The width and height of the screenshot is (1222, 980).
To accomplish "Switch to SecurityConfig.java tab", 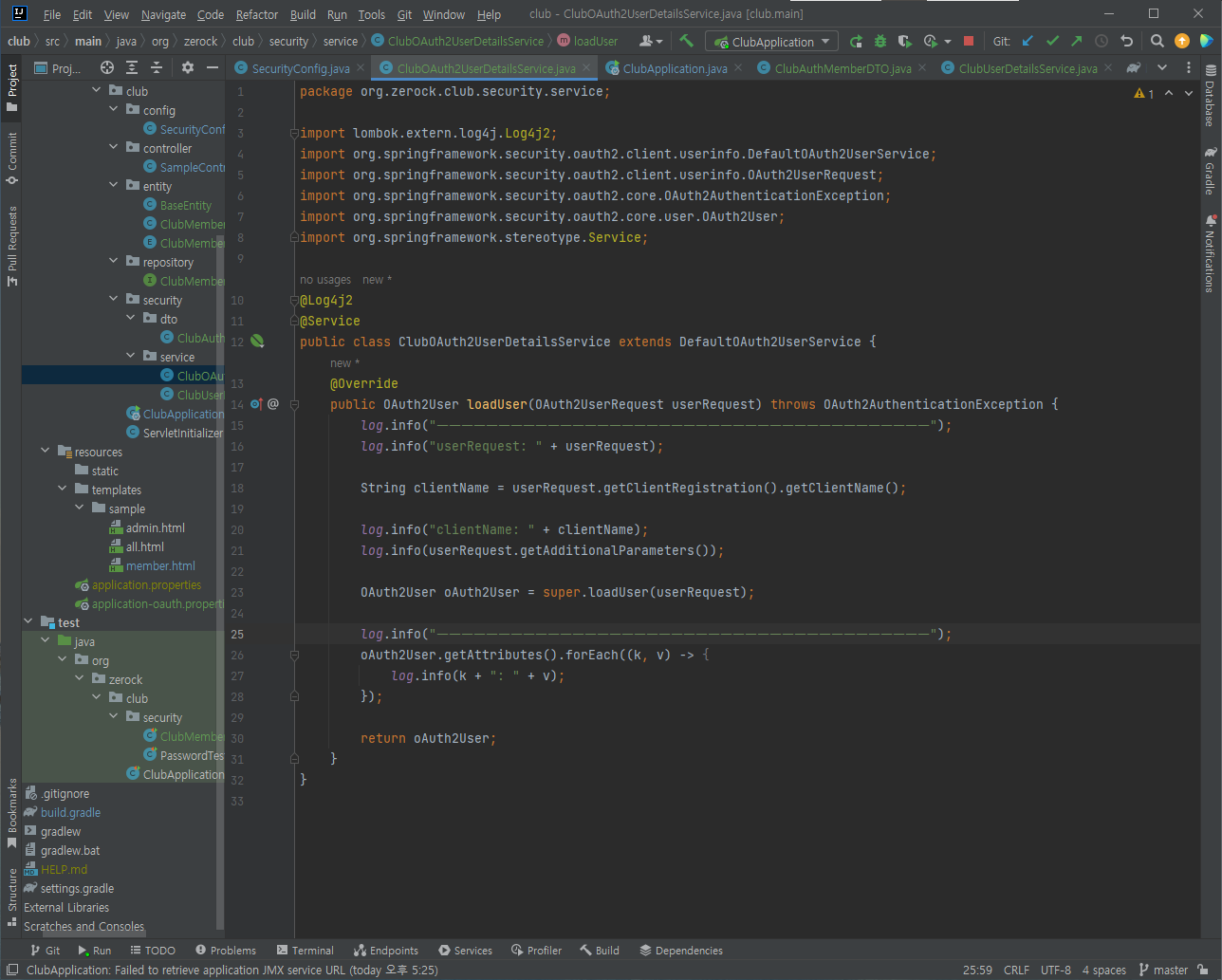I will (300, 68).
